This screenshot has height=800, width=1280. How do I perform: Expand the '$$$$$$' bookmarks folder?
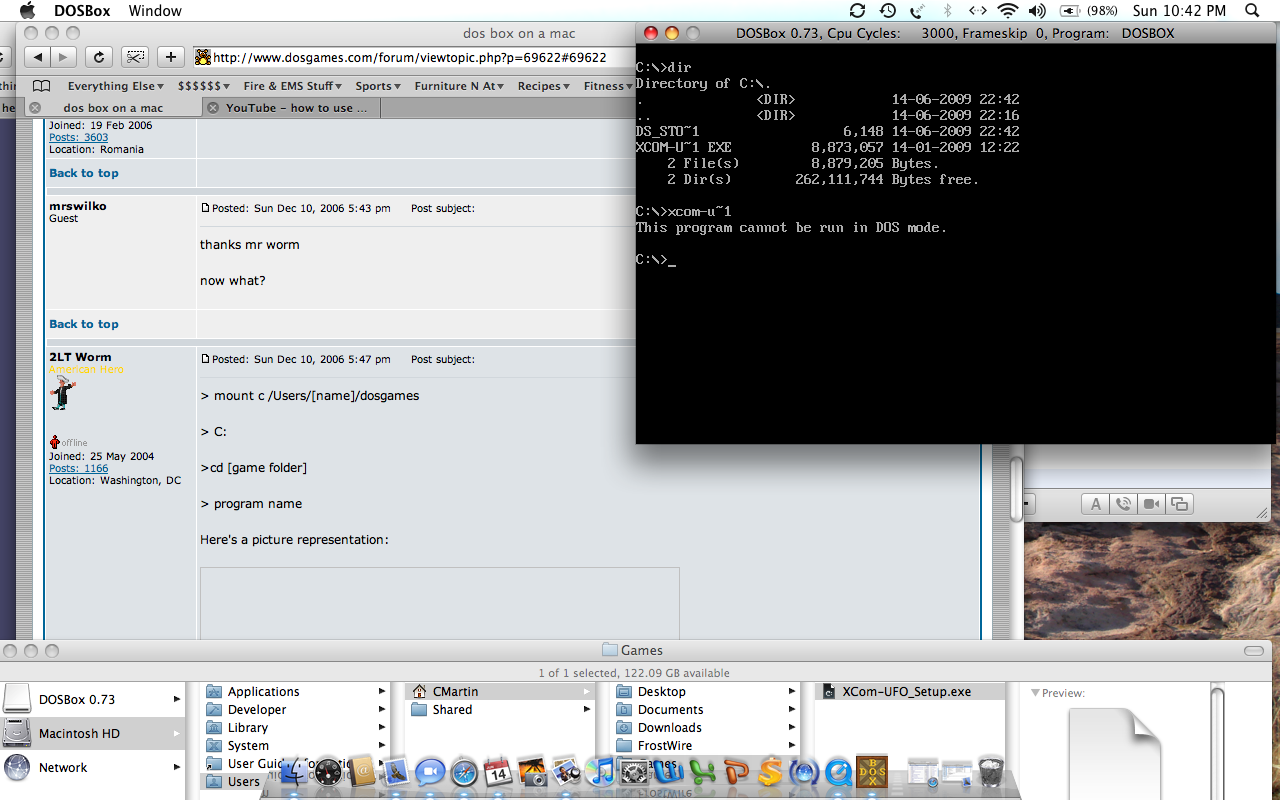click(x=204, y=86)
